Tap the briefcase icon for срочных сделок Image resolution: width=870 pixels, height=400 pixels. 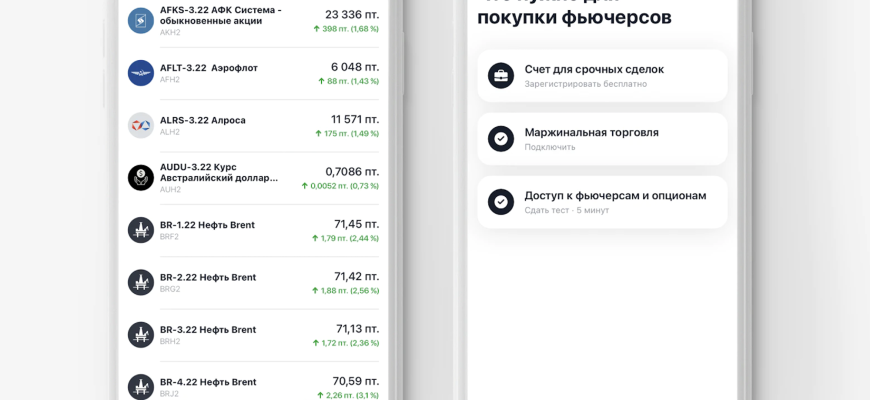(501, 76)
